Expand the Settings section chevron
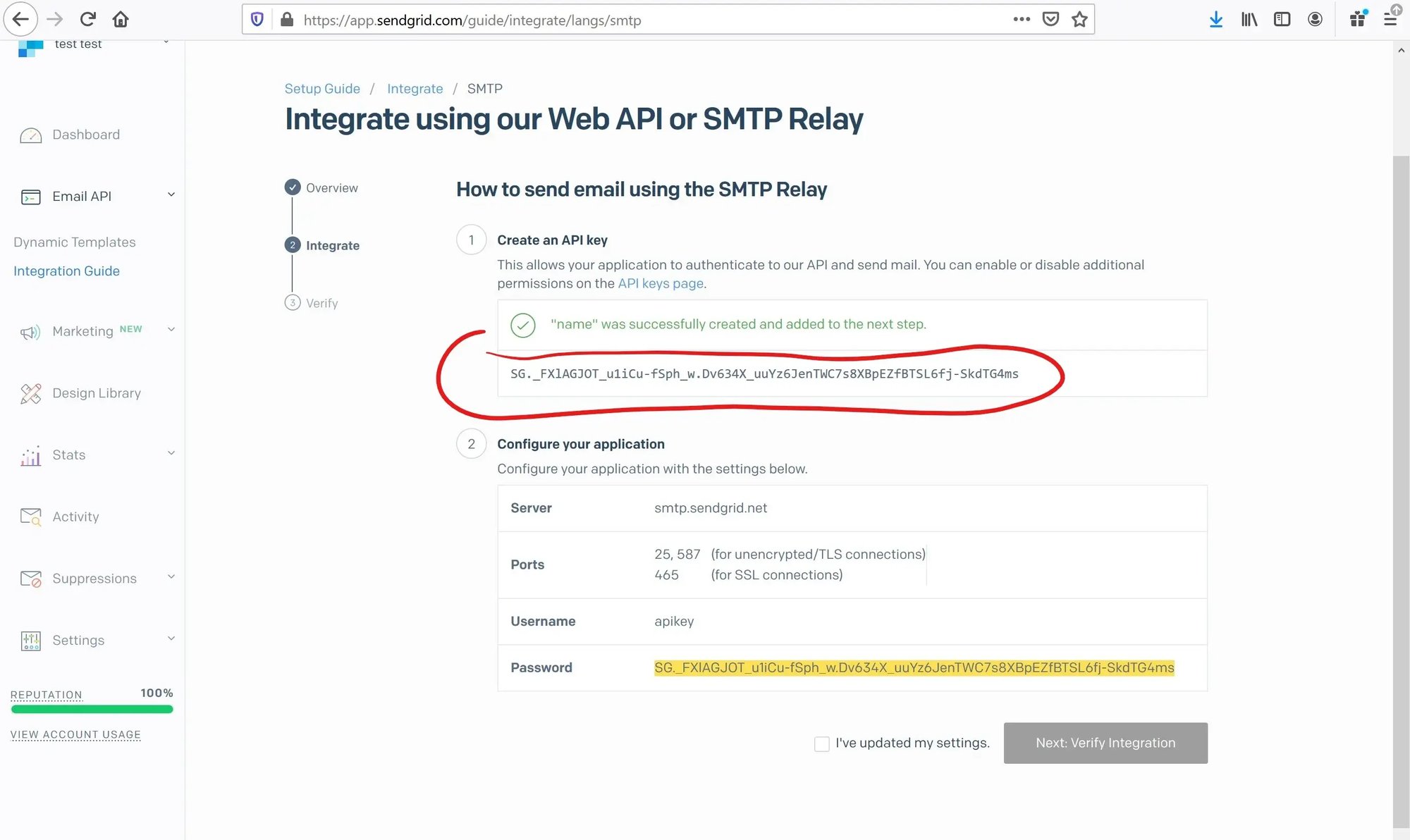Image resolution: width=1410 pixels, height=840 pixels. (x=171, y=639)
